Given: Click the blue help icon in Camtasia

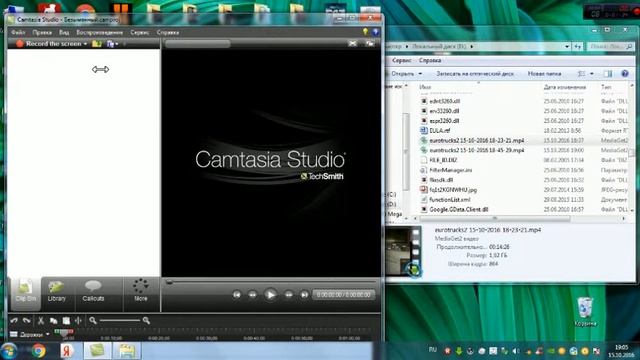Looking at the screenshot, I should tap(376, 32).
